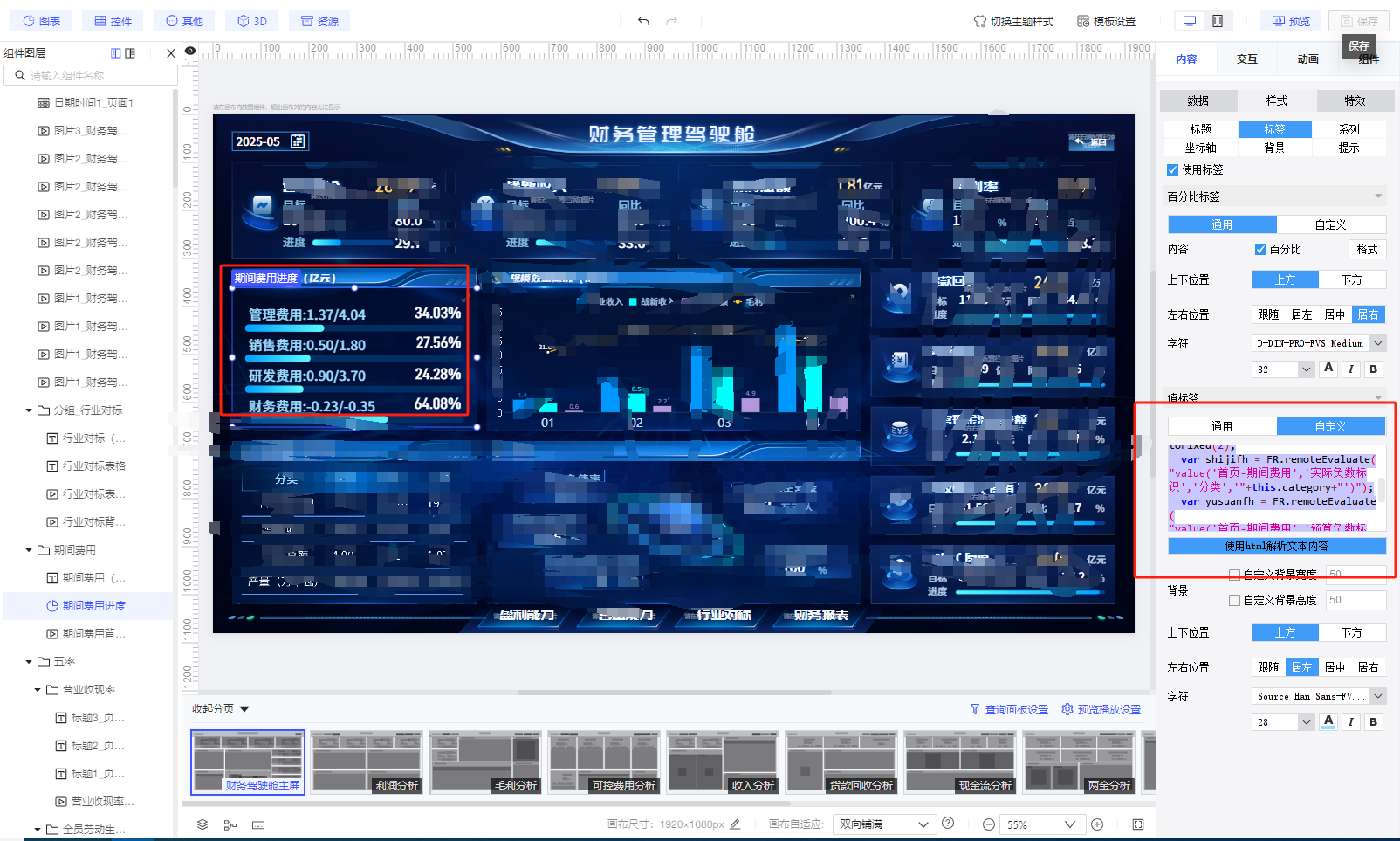Open 查询面板设置 query panel settings
Image resolution: width=1400 pixels, height=841 pixels.
[x=1009, y=709]
